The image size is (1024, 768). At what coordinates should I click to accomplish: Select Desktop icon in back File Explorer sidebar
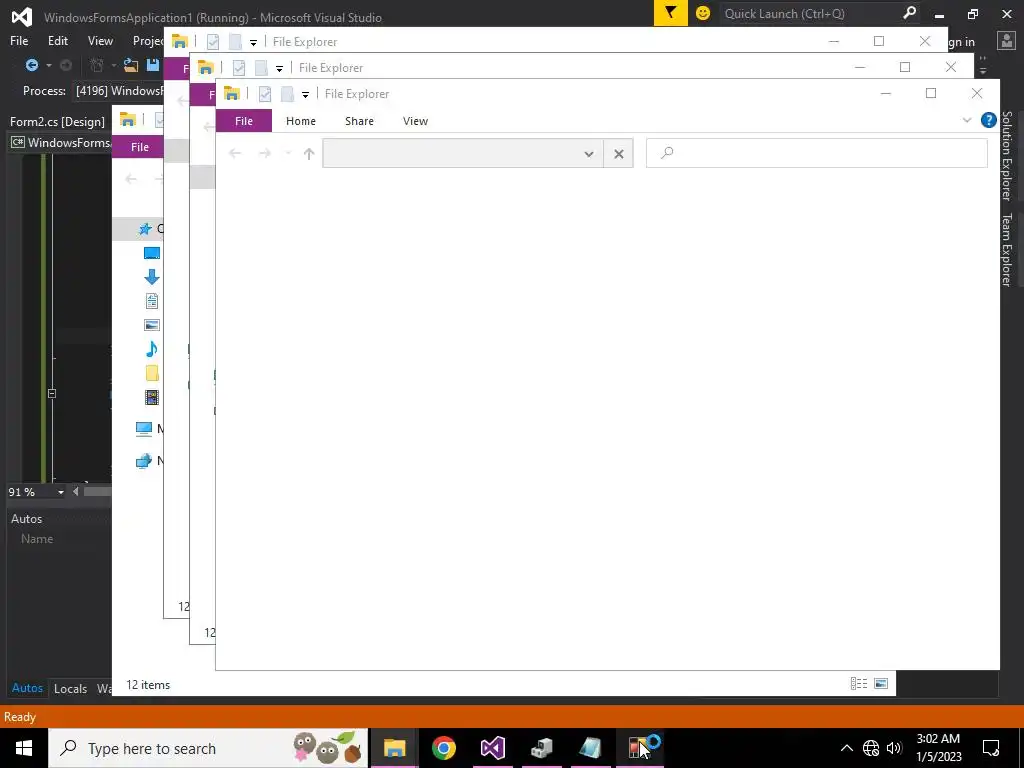coord(152,253)
